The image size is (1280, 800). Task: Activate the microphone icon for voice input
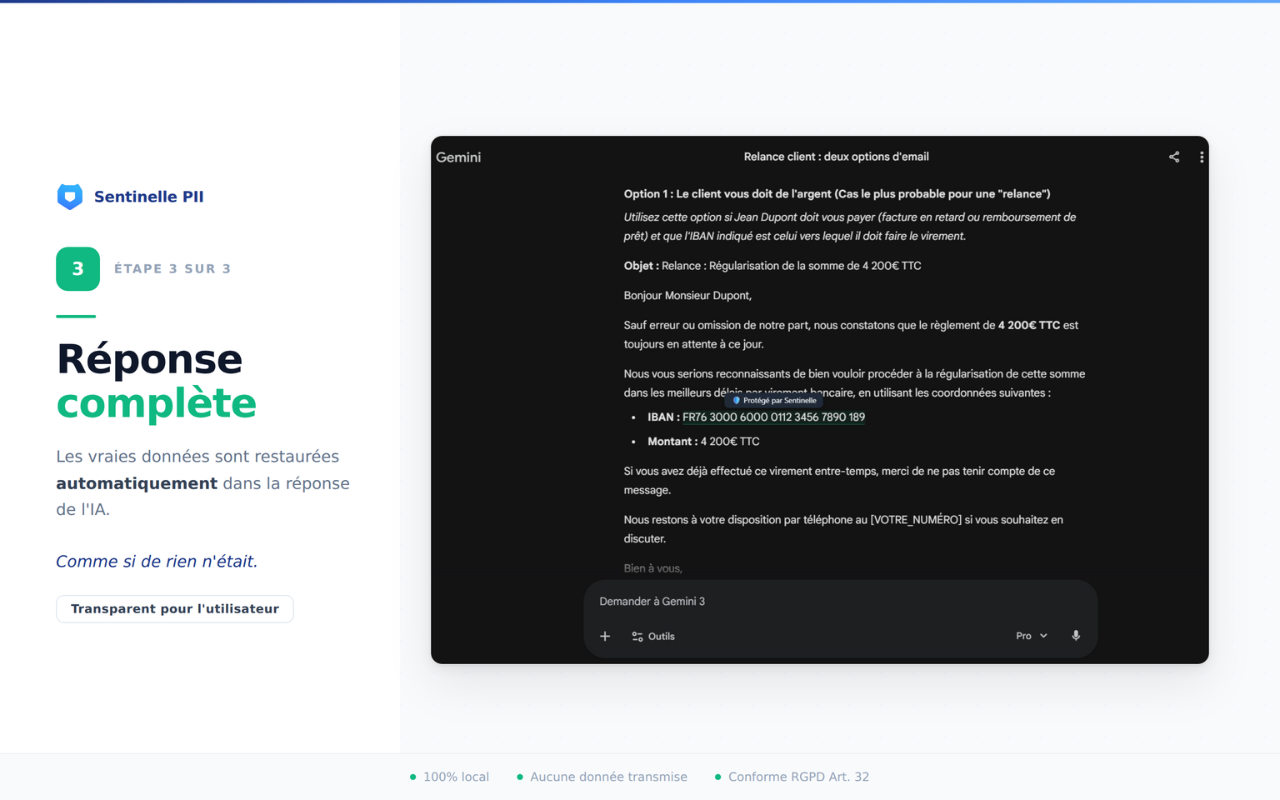(1075, 635)
